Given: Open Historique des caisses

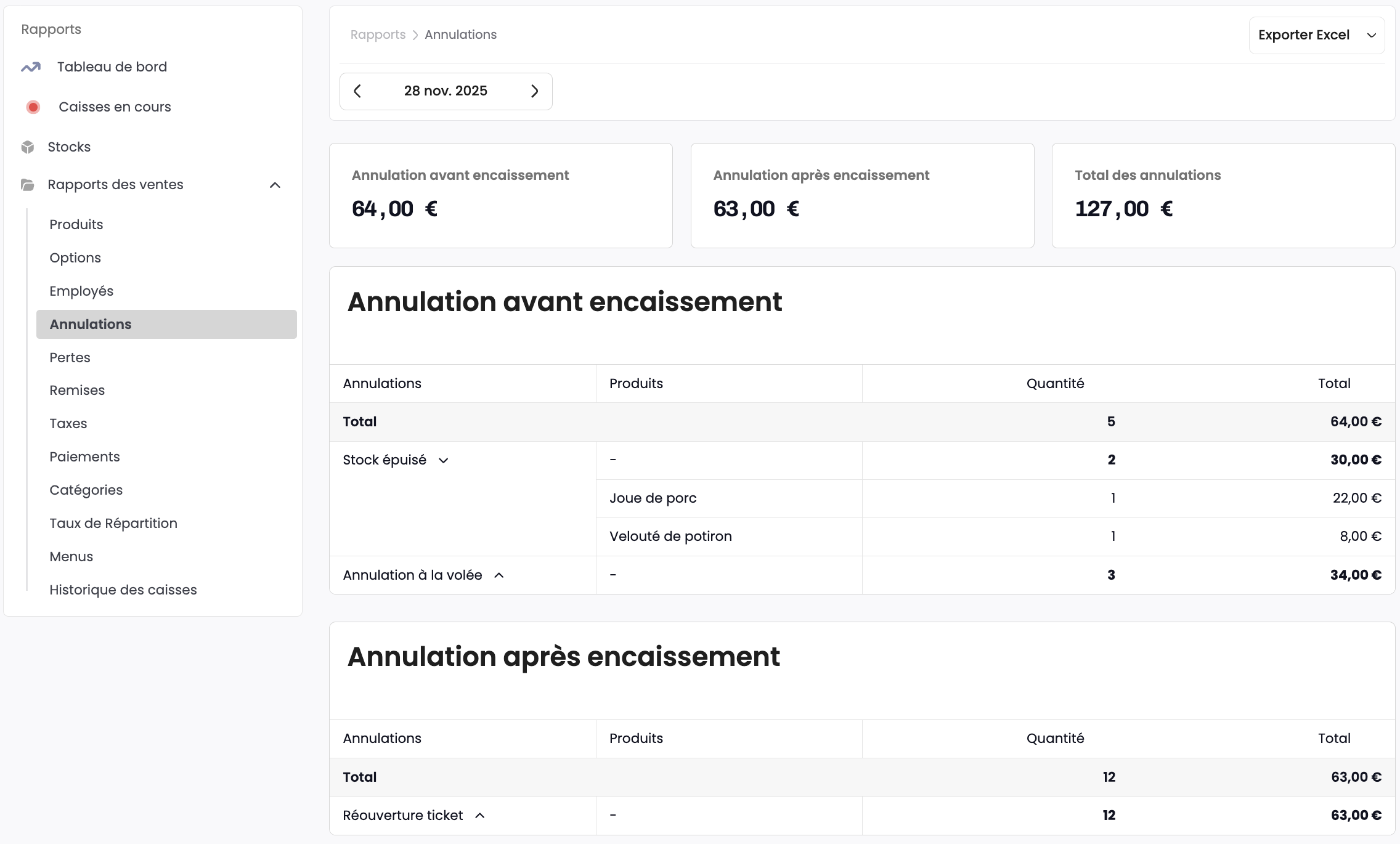Looking at the screenshot, I should (x=123, y=590).
